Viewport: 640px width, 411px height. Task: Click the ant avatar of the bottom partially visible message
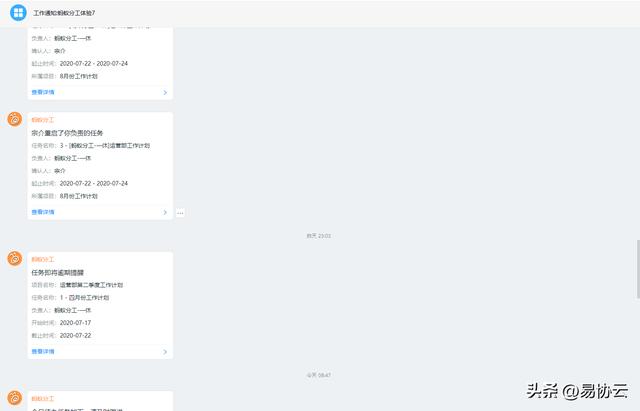coord(15,398)
